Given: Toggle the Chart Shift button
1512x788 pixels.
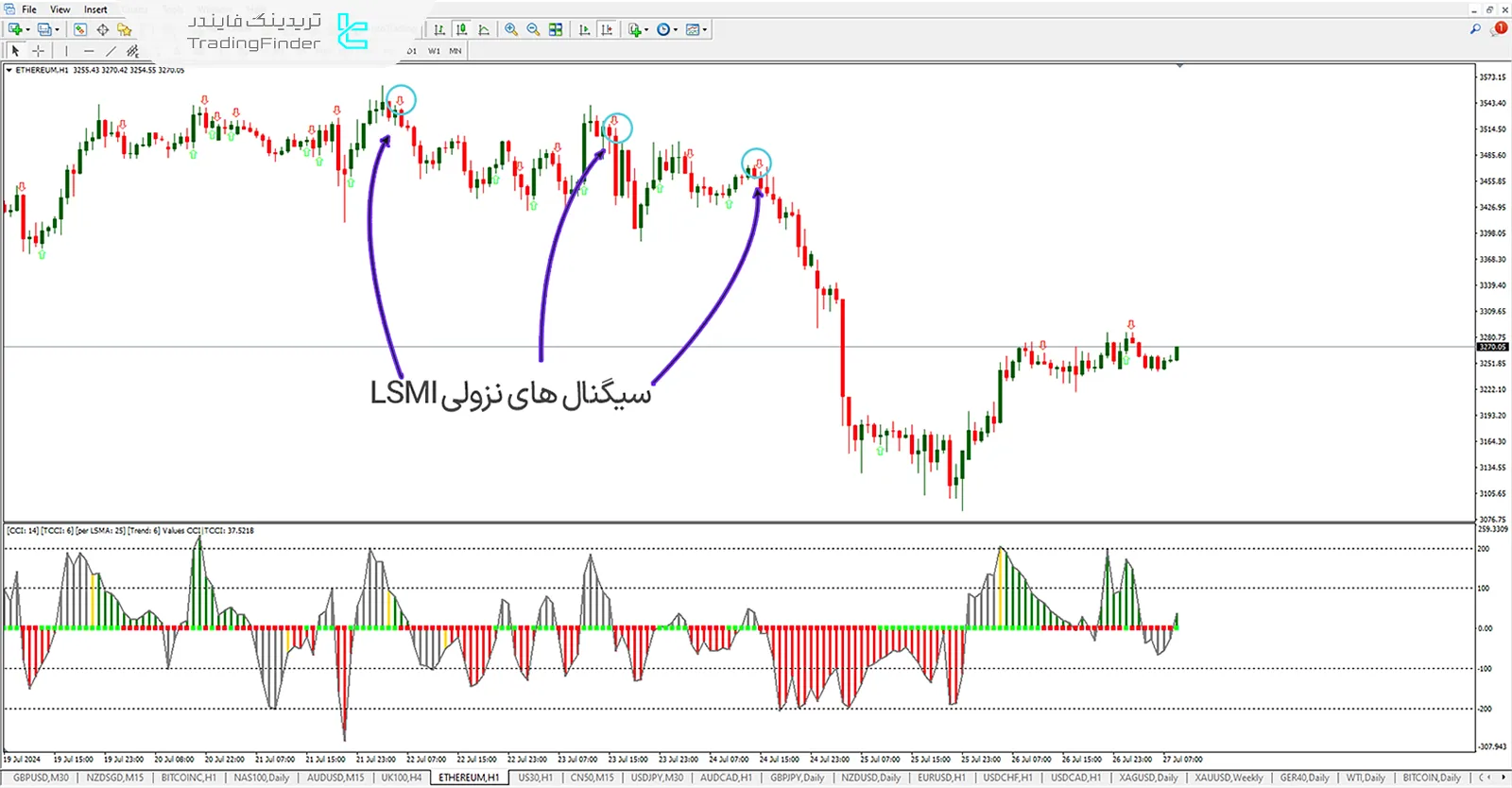Looking at the screenshot, I should coord(606,29).
